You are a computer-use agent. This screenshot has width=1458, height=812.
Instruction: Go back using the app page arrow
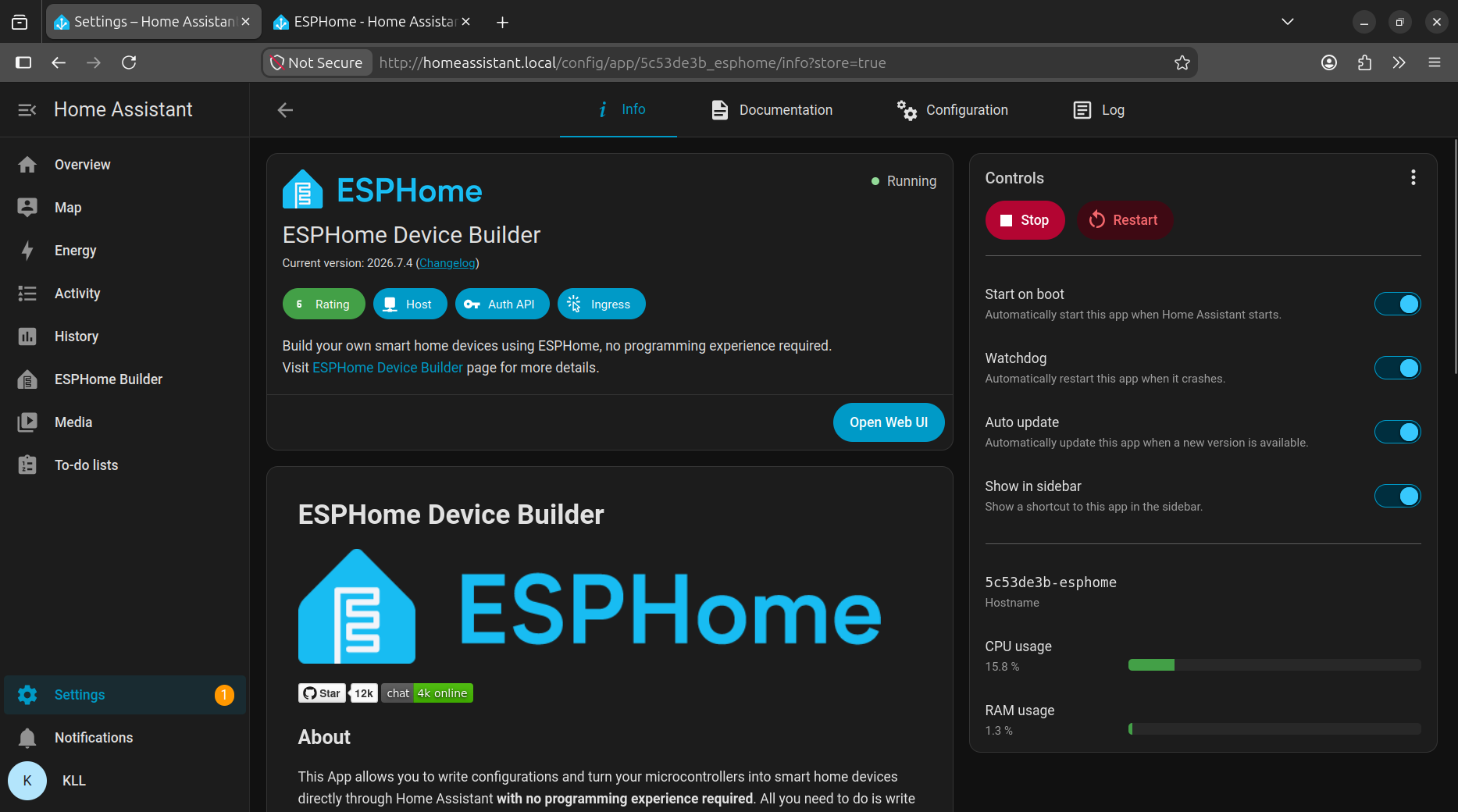pyautogui.click(x=285, y=110)
